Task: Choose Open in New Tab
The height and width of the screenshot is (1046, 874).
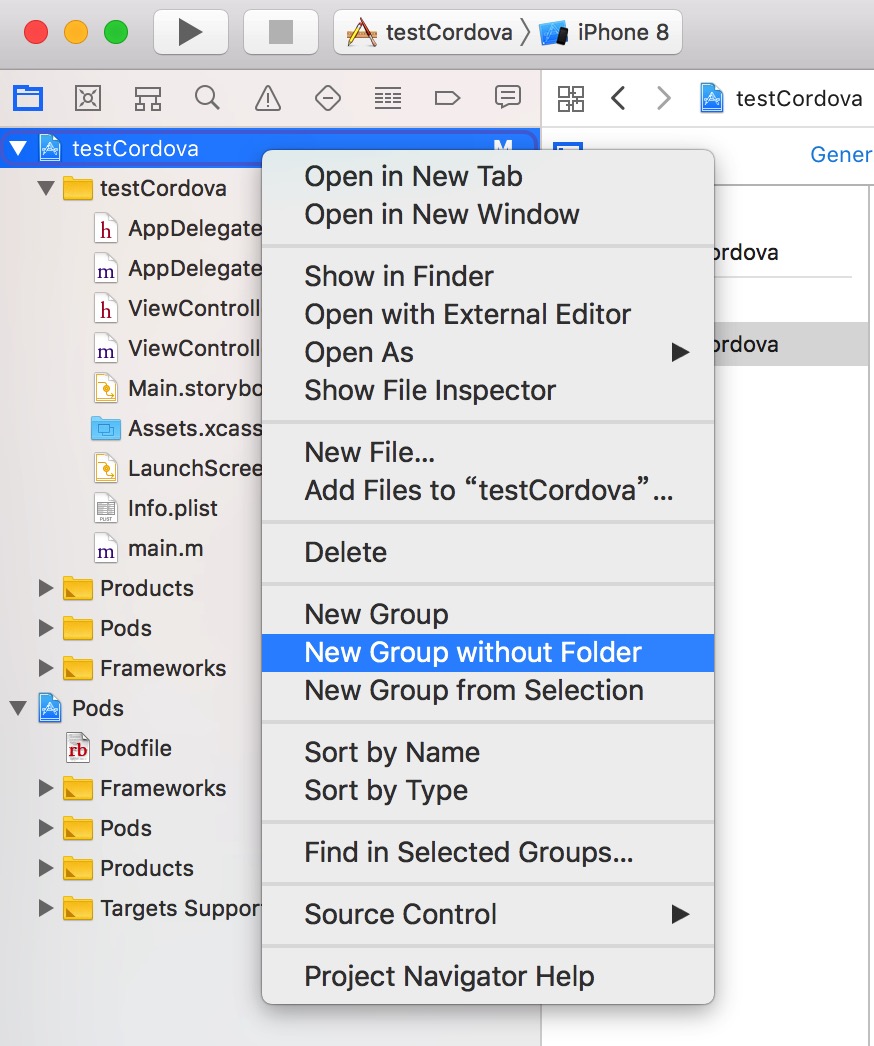Action: (488, 177)
